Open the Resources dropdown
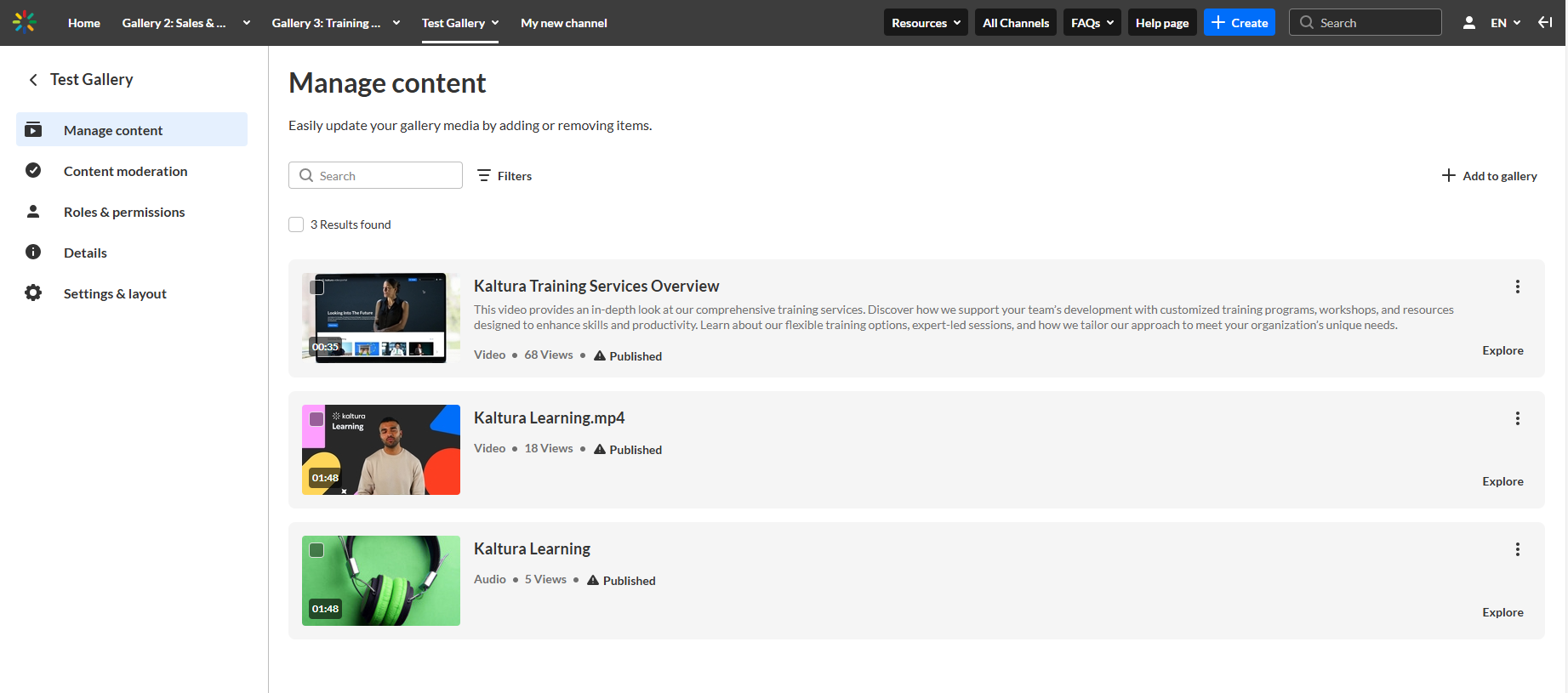The image size is (1568, 693). (926, 23)
